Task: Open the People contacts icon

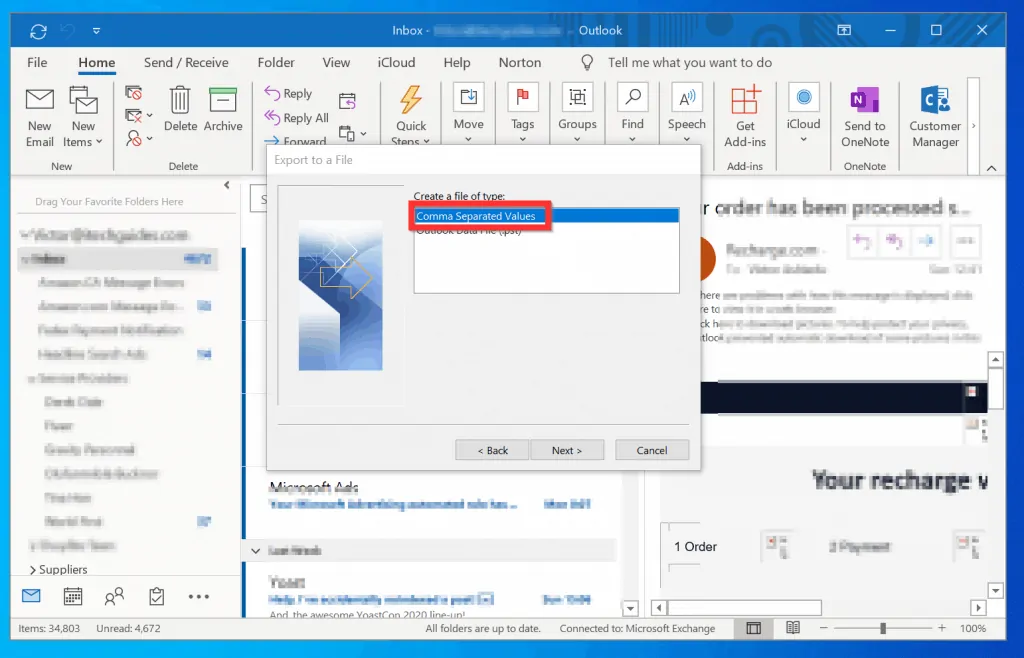Action: [x=114, y=596]
